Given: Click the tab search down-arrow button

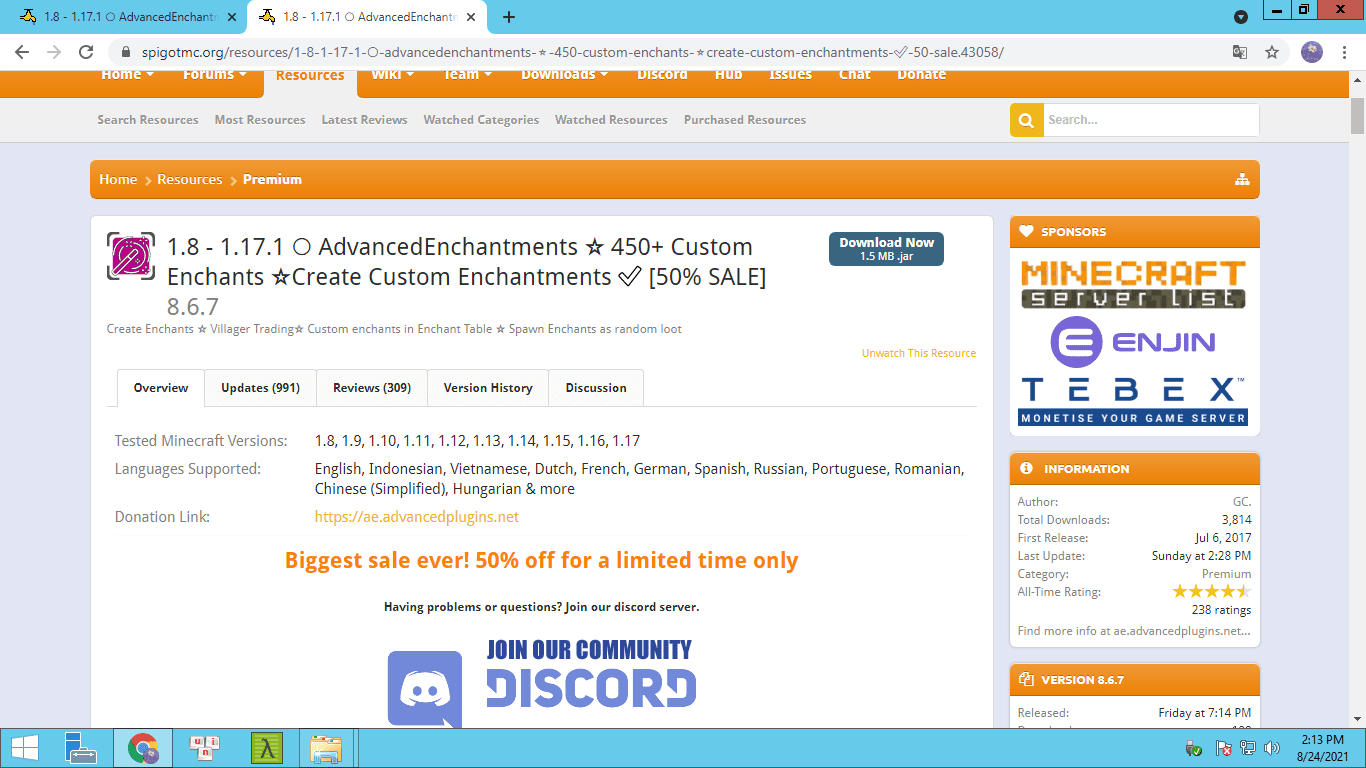Looking at the screenshot, I should click(1241, 17).
